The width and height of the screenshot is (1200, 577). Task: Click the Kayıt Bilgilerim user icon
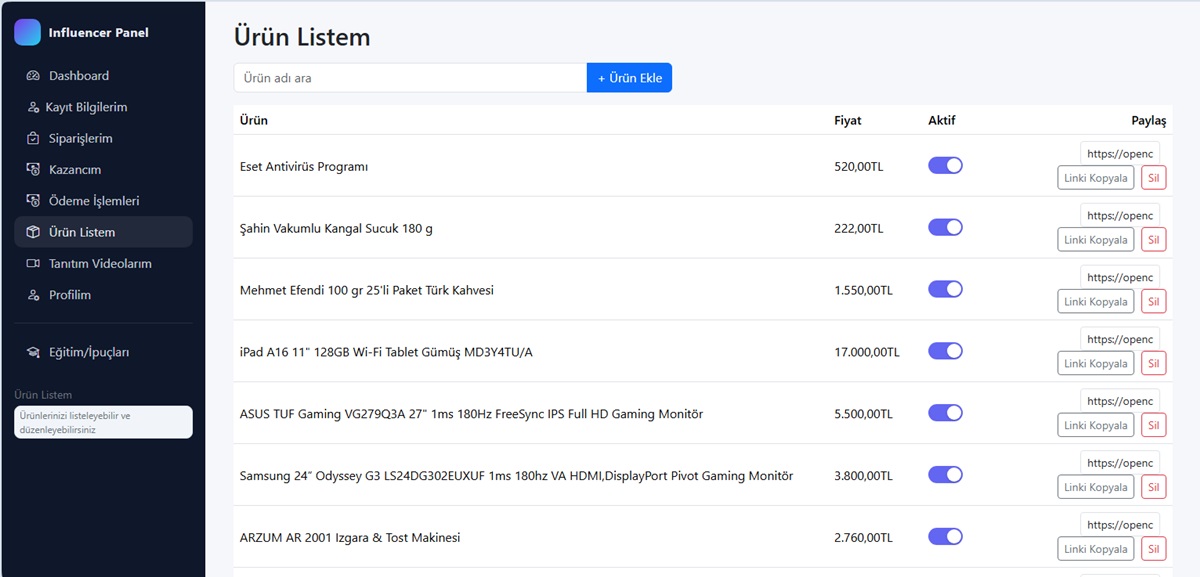click(x=33, y=107)
